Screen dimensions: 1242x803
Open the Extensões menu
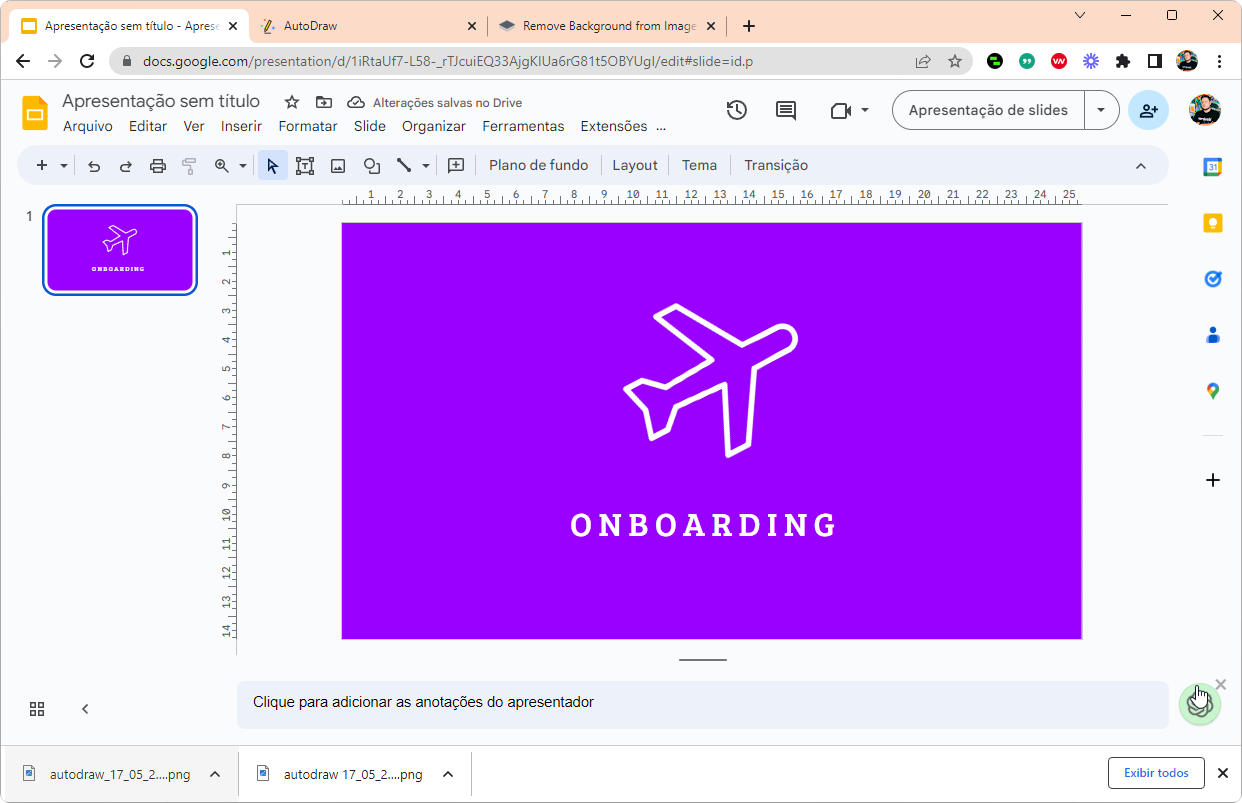click(x=614, y=126)
